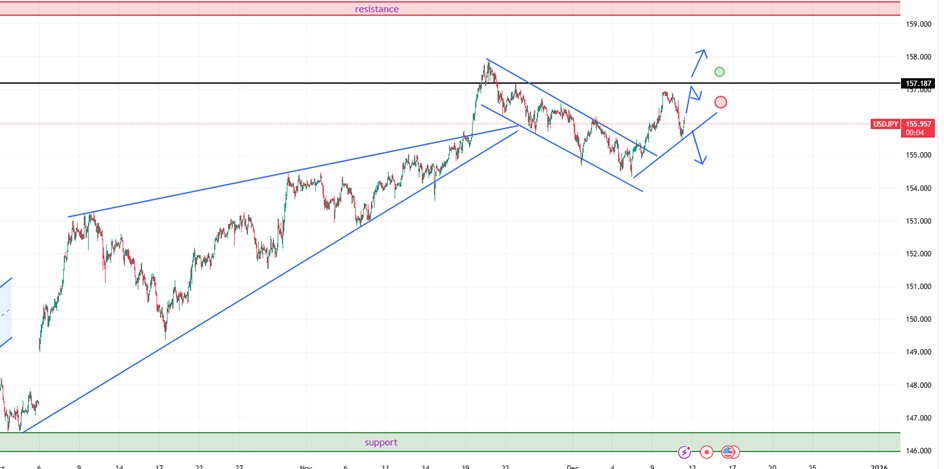Click the red Japan flag event icon

(x=707, y=453)
